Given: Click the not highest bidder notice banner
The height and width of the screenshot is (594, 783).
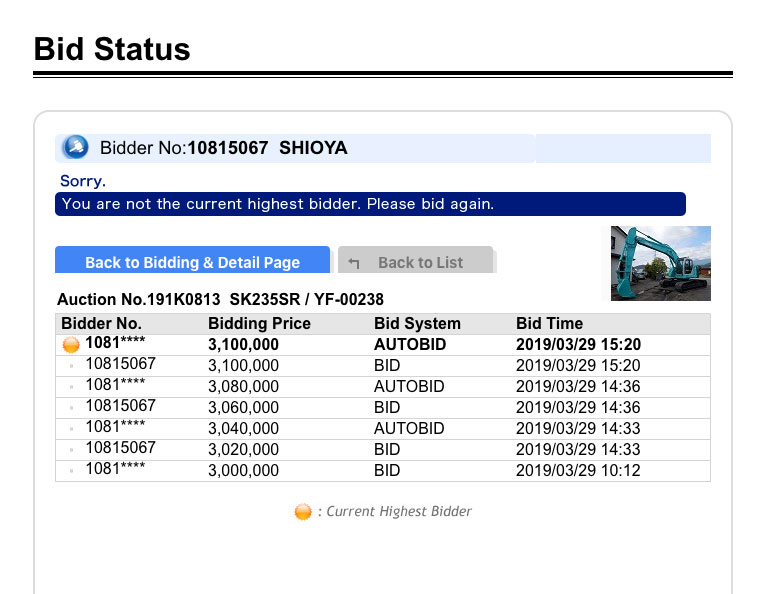Looking at the screenshot, I should coord(370,204).
